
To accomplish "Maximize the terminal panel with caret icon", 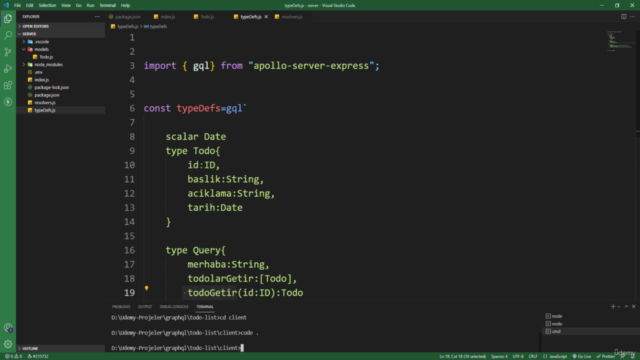I will (x=626, y=307).
